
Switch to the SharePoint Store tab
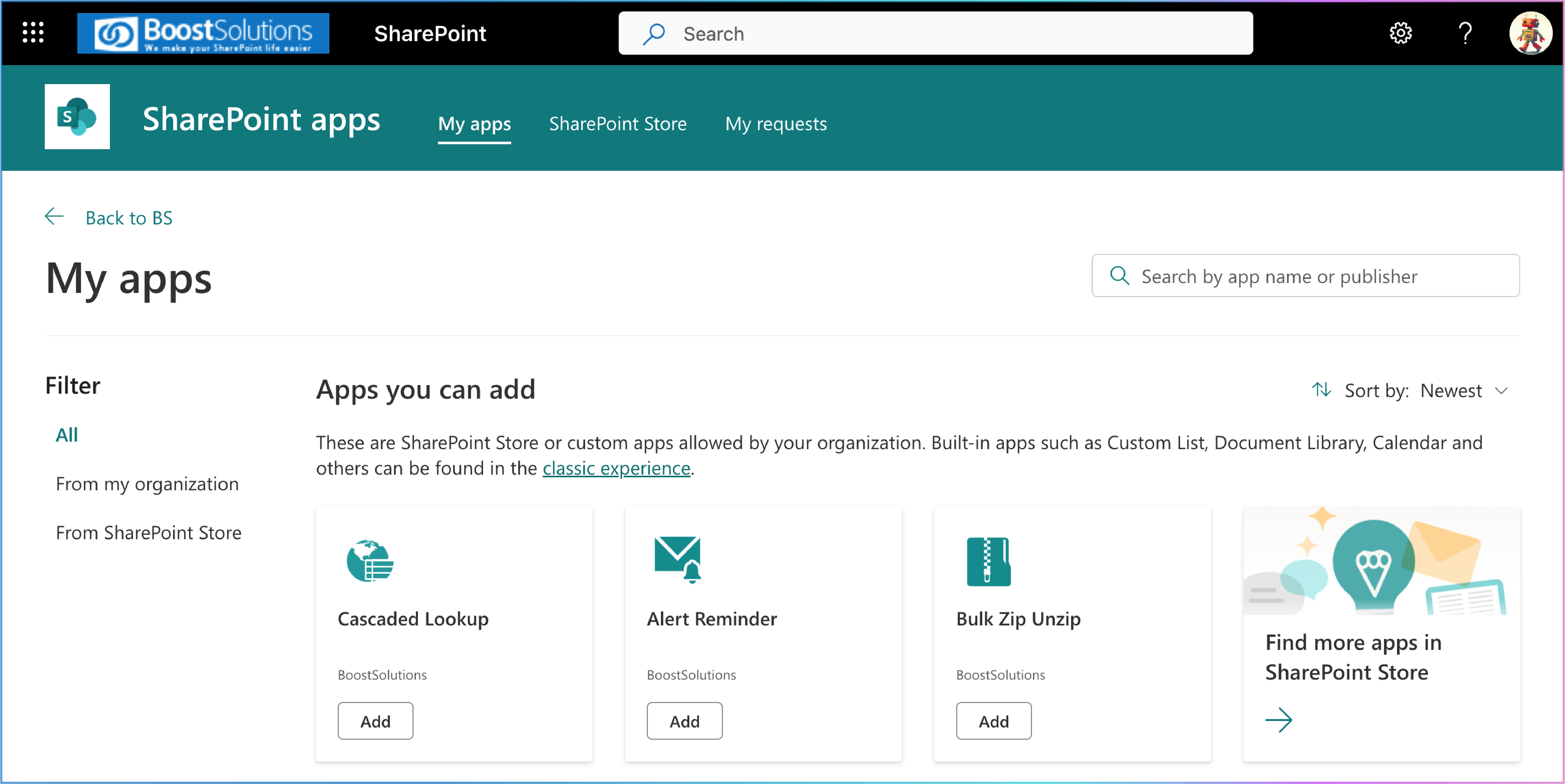[x=618, y=124]
